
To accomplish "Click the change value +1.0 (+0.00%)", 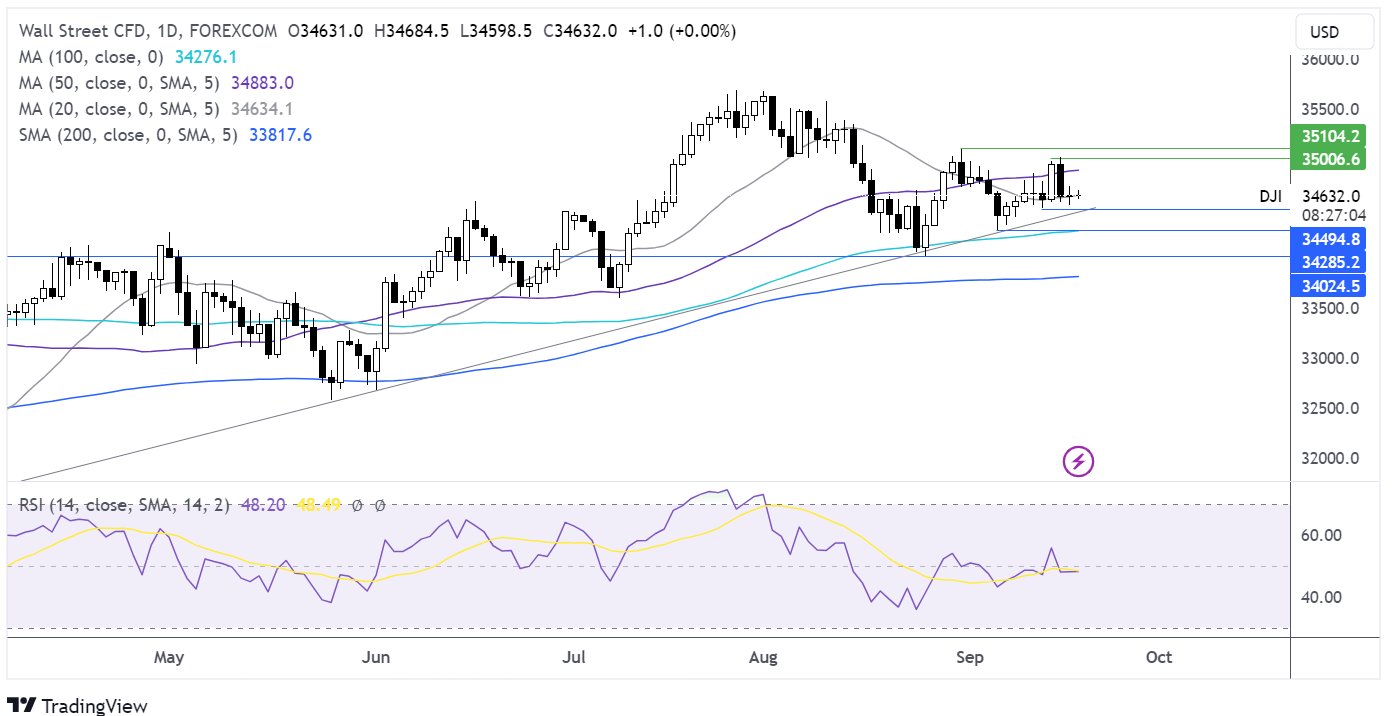I will click(682, 31).
